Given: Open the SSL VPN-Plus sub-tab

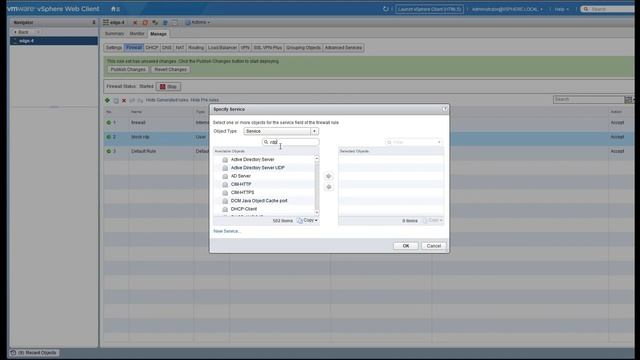Looking at the screenshot, I should coord(268,48).
